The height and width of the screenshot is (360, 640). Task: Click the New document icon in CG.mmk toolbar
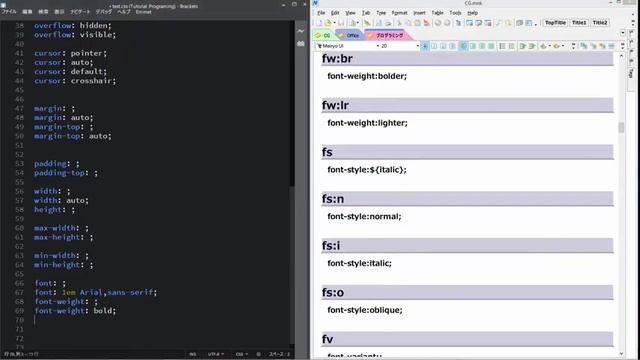pos(319,23)
